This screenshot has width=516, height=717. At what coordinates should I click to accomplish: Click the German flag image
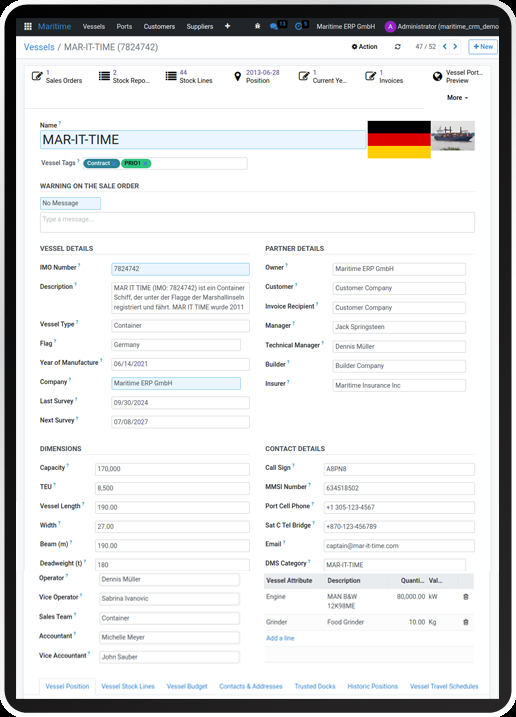[x=399, y=139]
